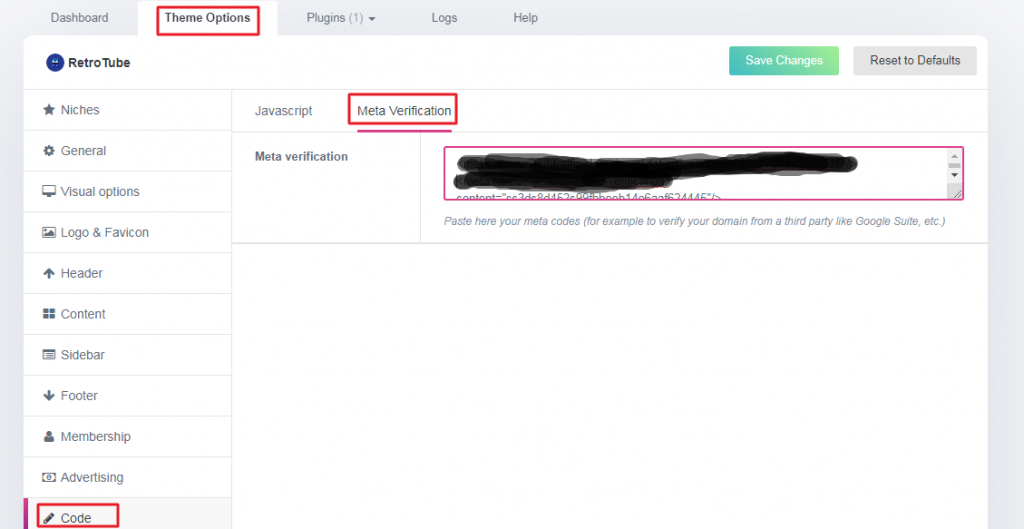Screen dimensions: 1024x529
Task: Click the Header up-arrow icon
Action: [48, 274]
